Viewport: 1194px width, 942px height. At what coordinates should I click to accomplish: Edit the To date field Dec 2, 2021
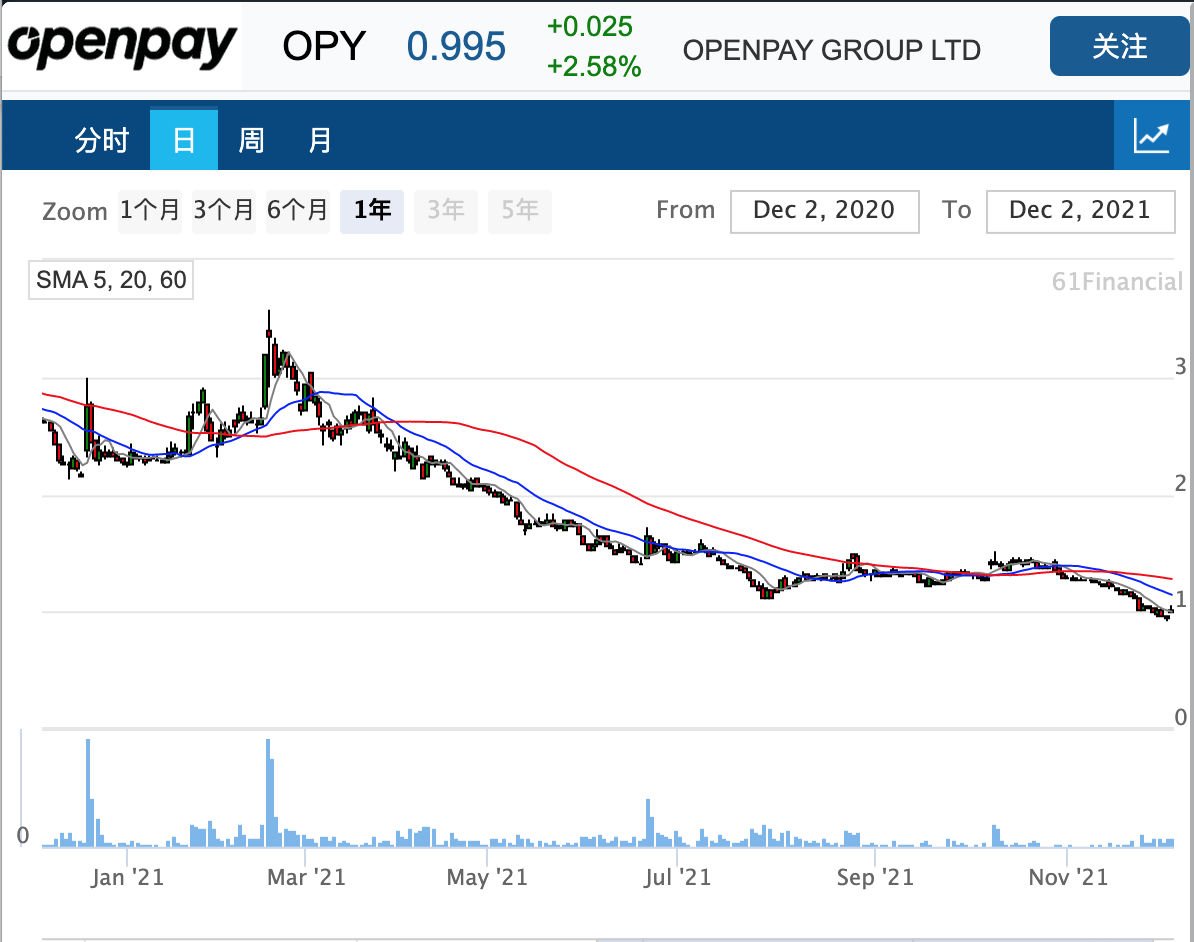tap(1080, 211)
